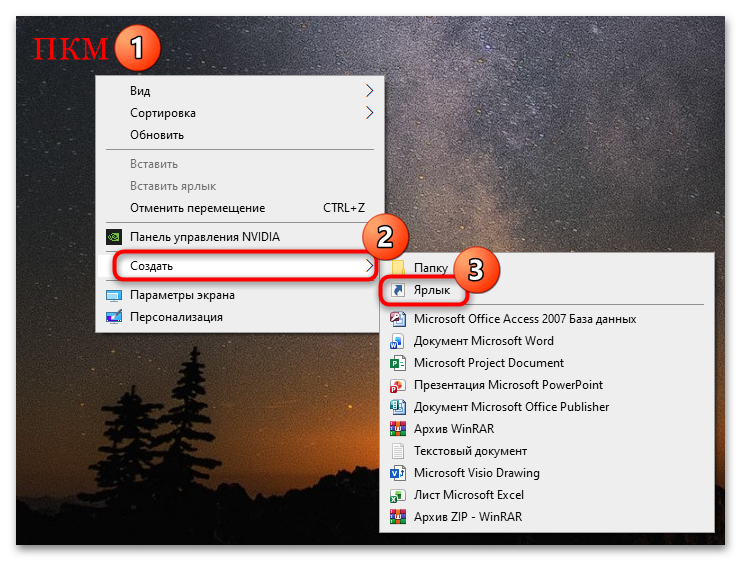Click the shortcut arrow icon beside Ярлык

pyautogui.click(x=398, y=290)
